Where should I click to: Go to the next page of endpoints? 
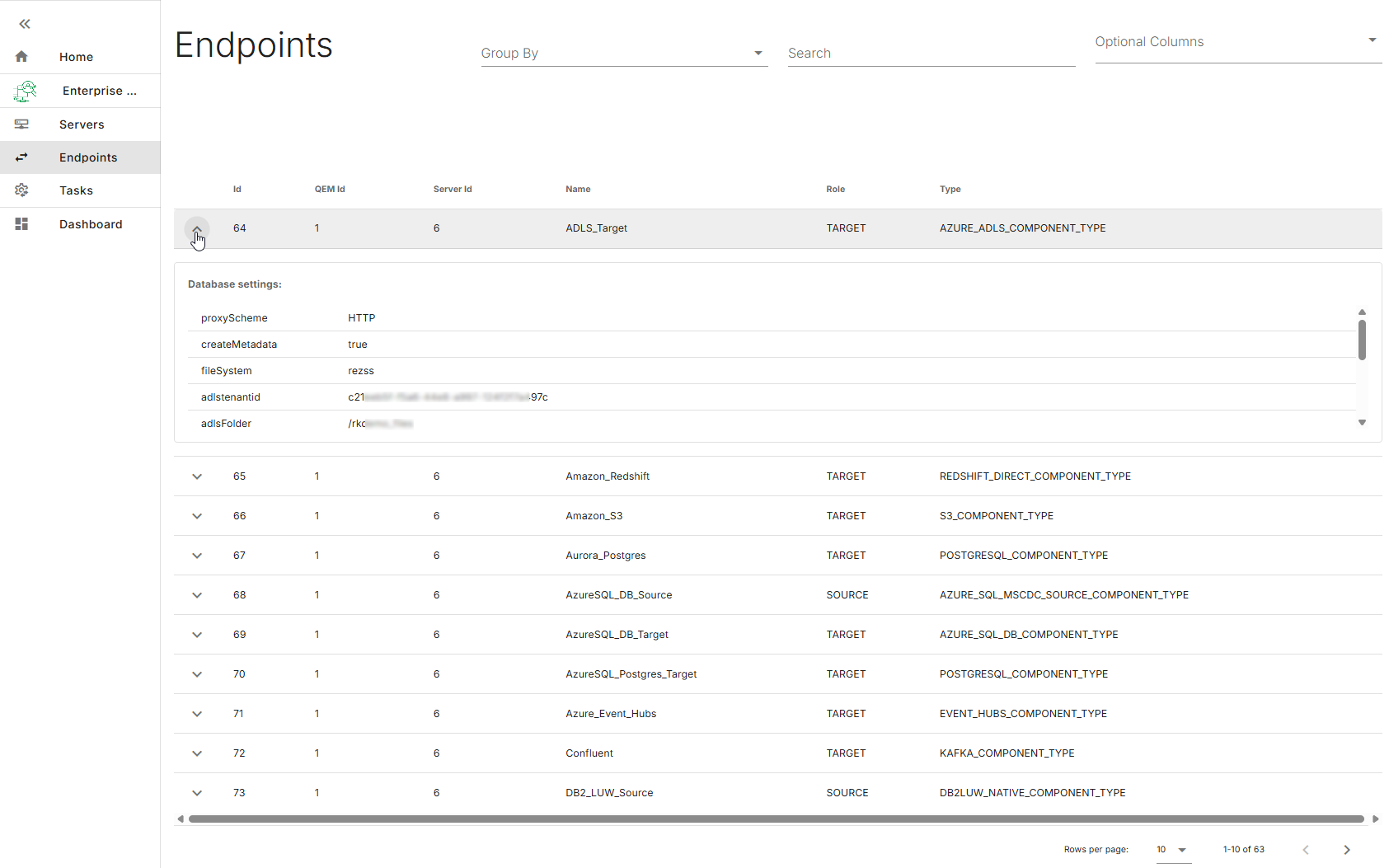(1345, 849)
